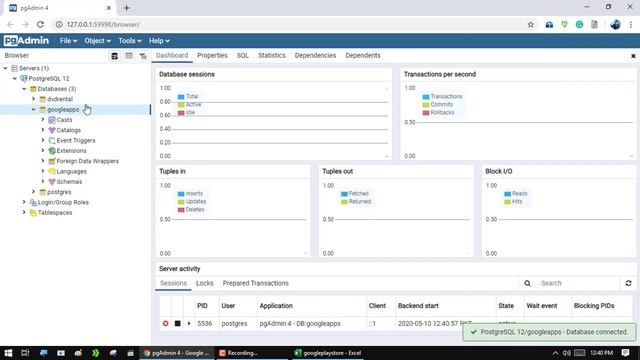The height and width of the screenshot is (360, 640).
Task: Select Languages in the browser tree
Action: (71, 171)
